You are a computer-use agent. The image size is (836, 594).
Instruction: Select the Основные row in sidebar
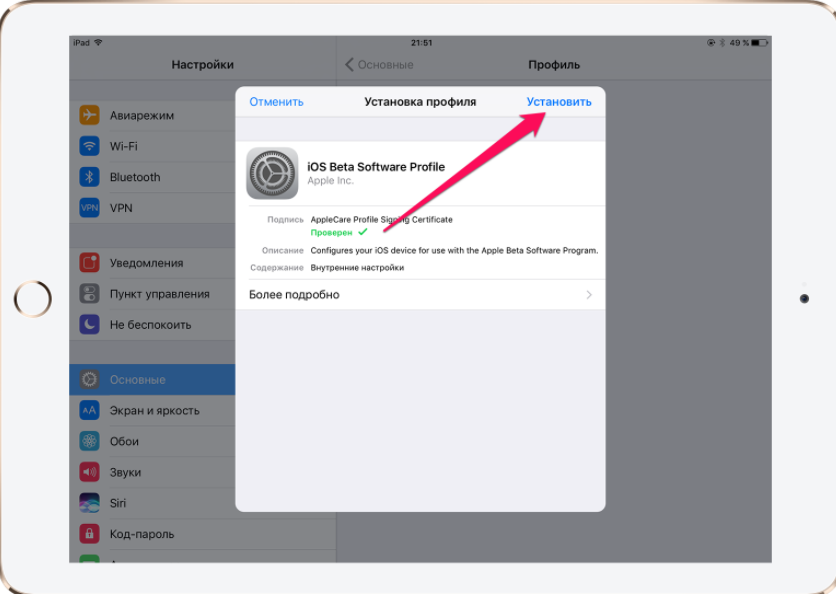coord(152,380)
